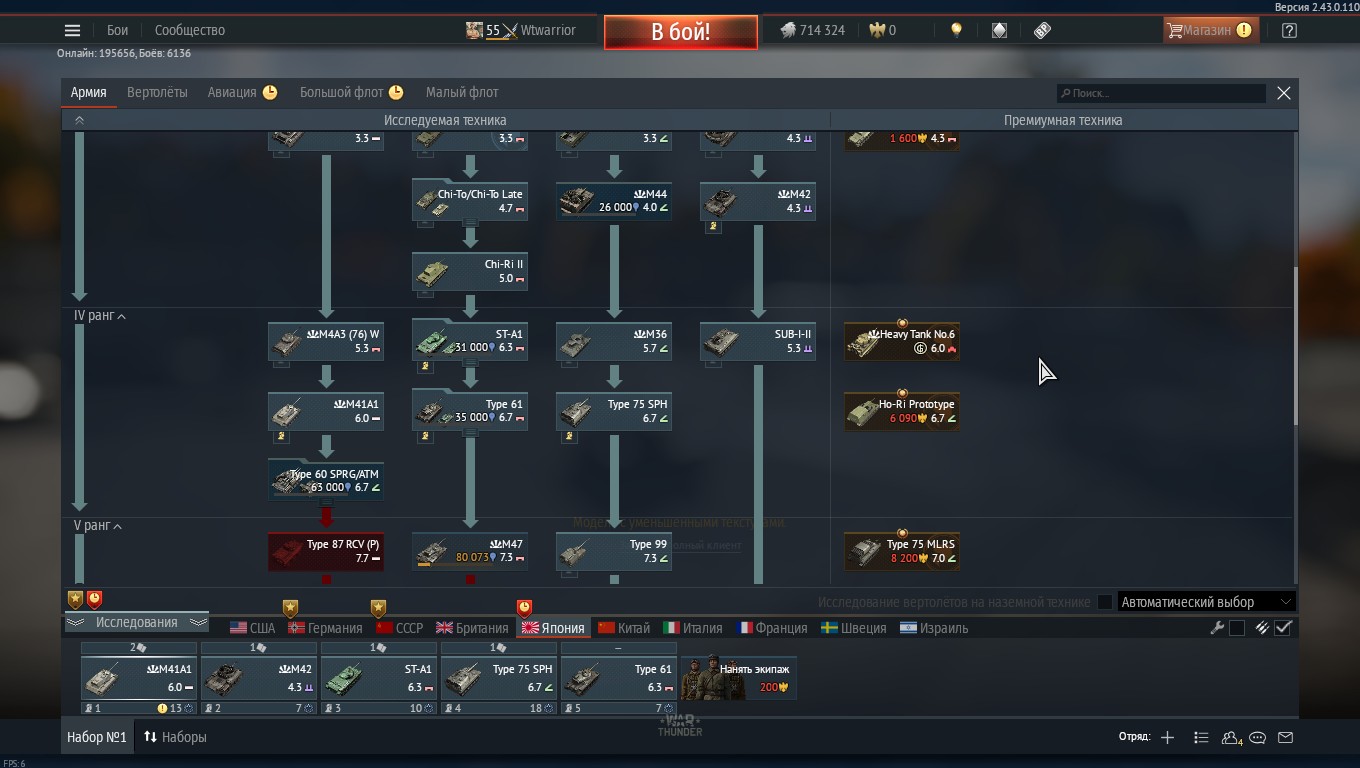Viewport: 1360px width, 768px height.
Task: Open the Battle Pass BP icon
Action: click(1042, 30)
